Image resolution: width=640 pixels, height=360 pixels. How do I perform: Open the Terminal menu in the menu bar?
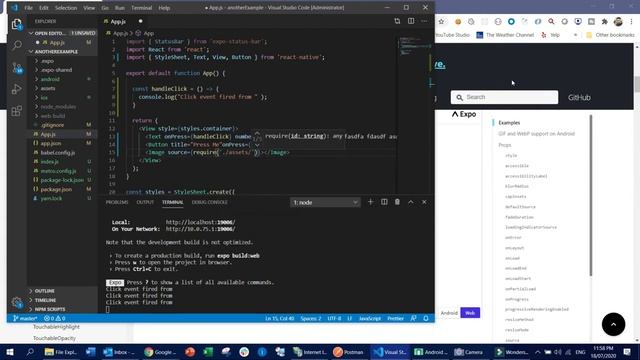[142, 8]
